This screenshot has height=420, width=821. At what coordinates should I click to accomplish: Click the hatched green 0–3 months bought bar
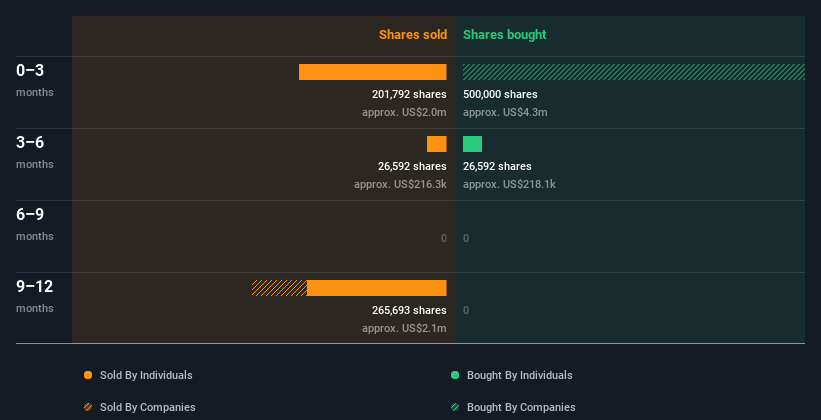point(634,72)
